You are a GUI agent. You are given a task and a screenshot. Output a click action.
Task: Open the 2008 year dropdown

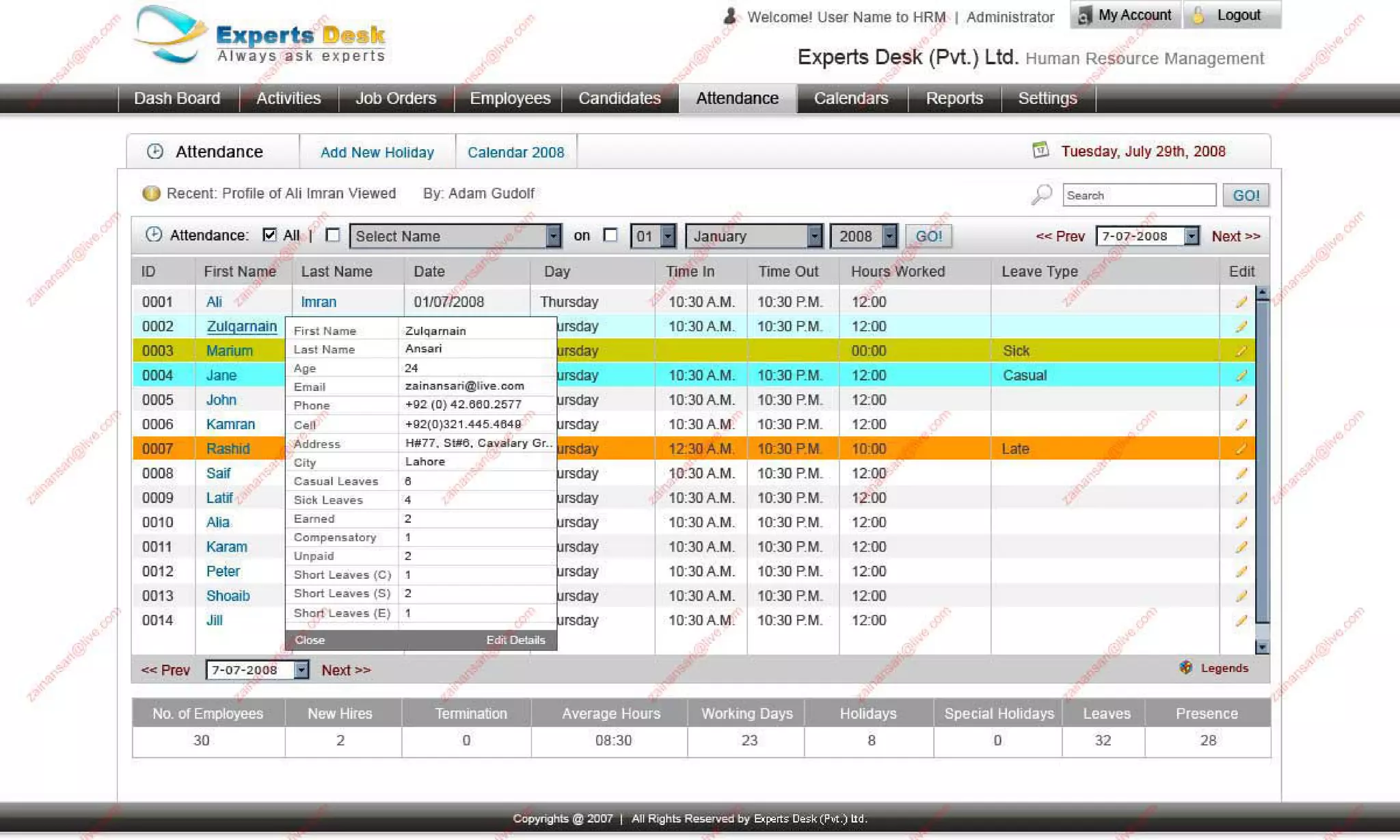[888, 236]
